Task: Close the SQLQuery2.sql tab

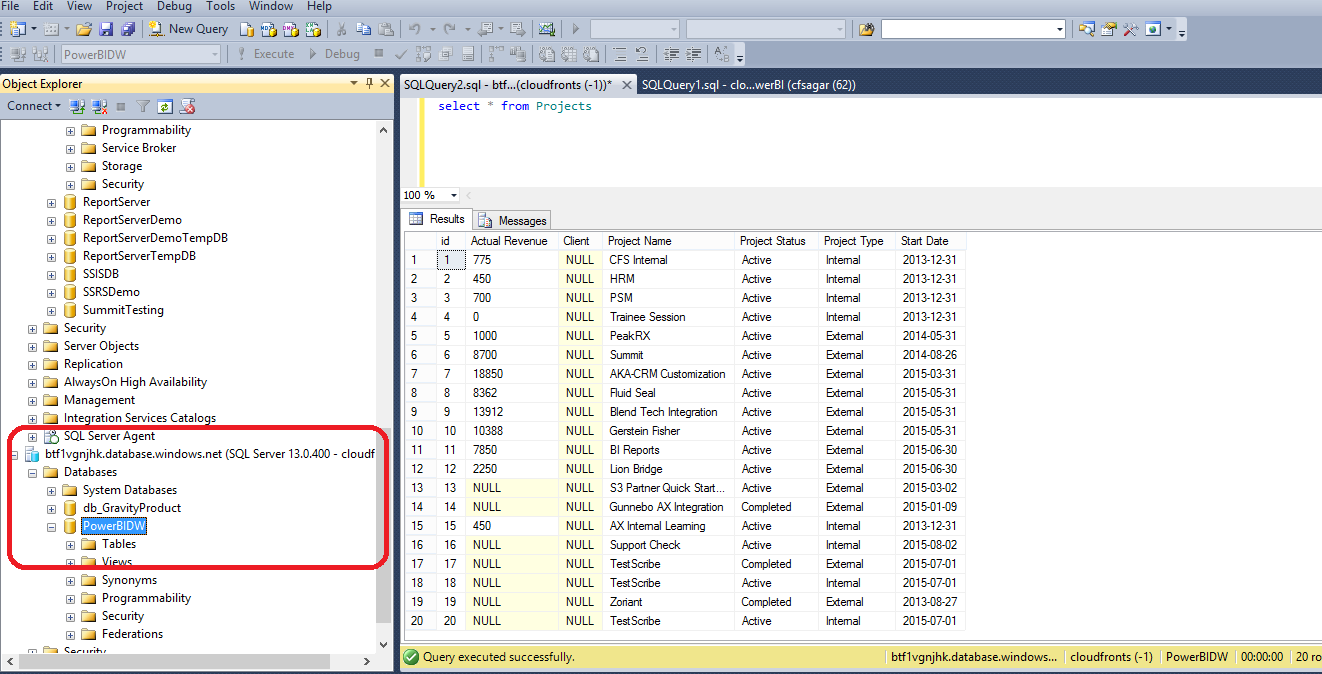Action: (x=626, y=85)
